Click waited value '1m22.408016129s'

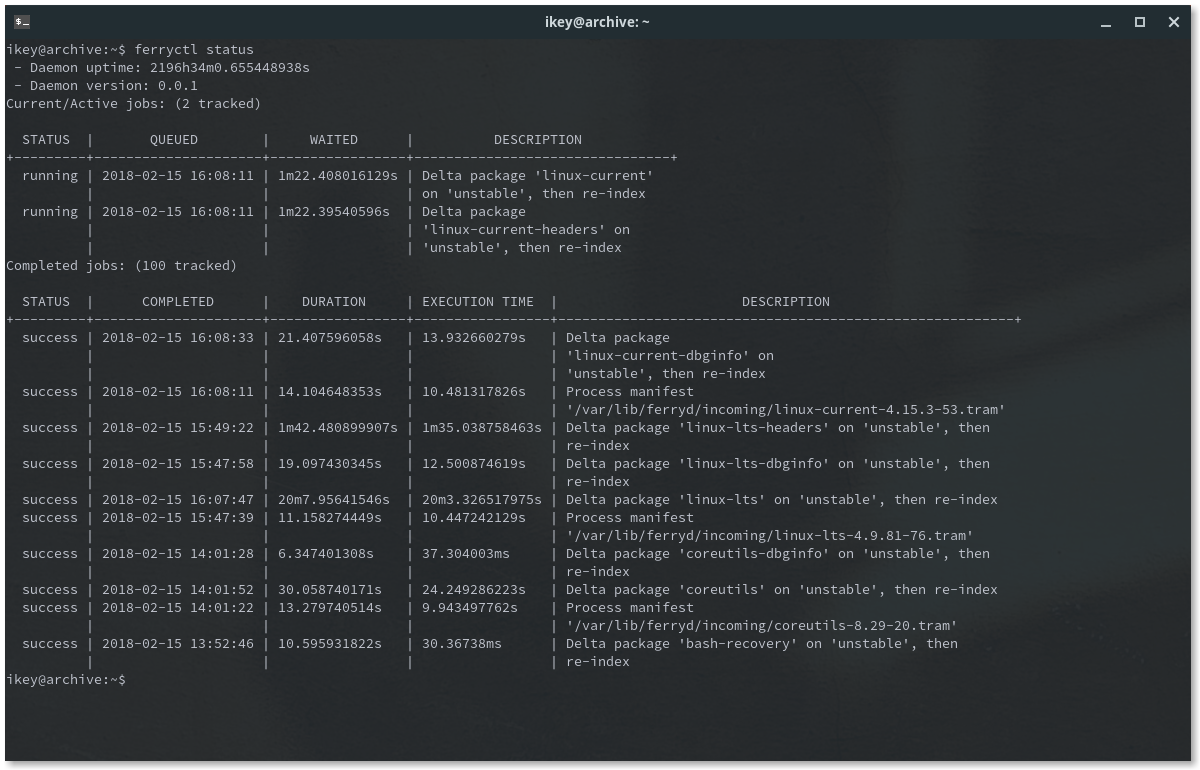click(338, 175)
